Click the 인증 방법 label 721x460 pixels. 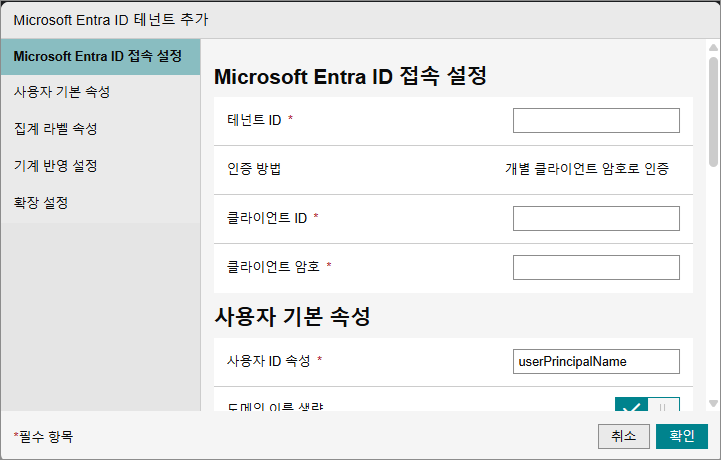(254, 169)
